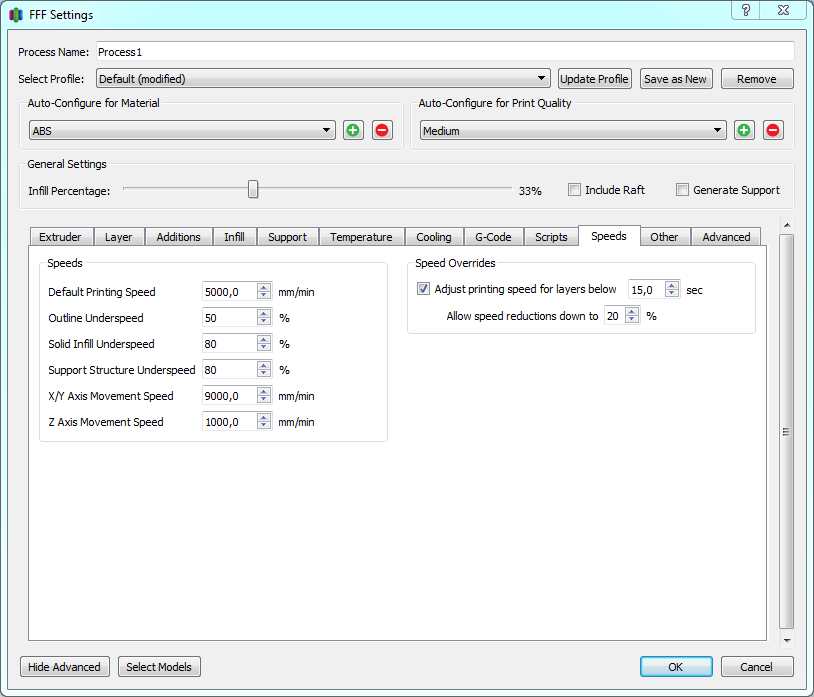Click the Hide Advanced button
Screen dimensions: 814x697
tap(64, 667)
